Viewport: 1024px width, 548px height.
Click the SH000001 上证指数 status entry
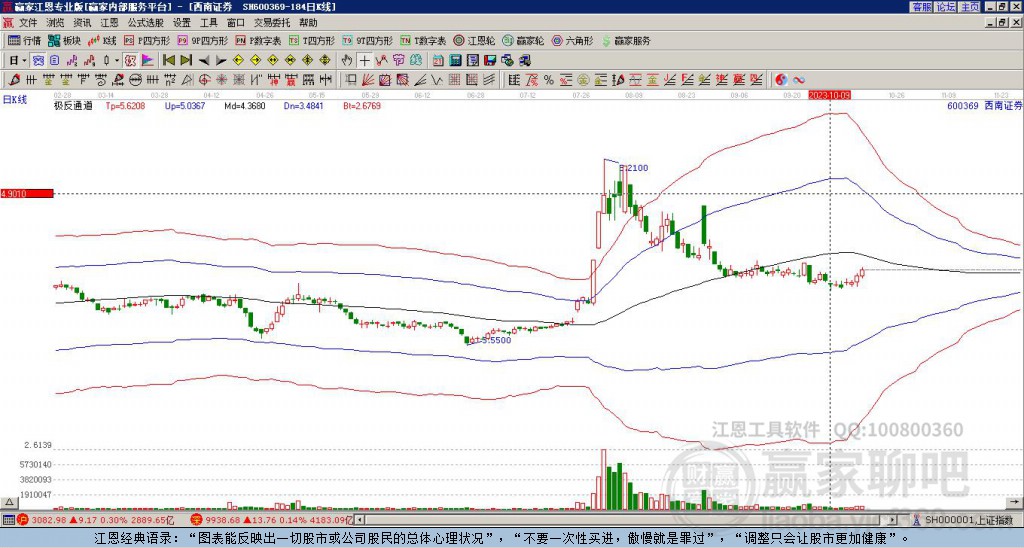969,520
